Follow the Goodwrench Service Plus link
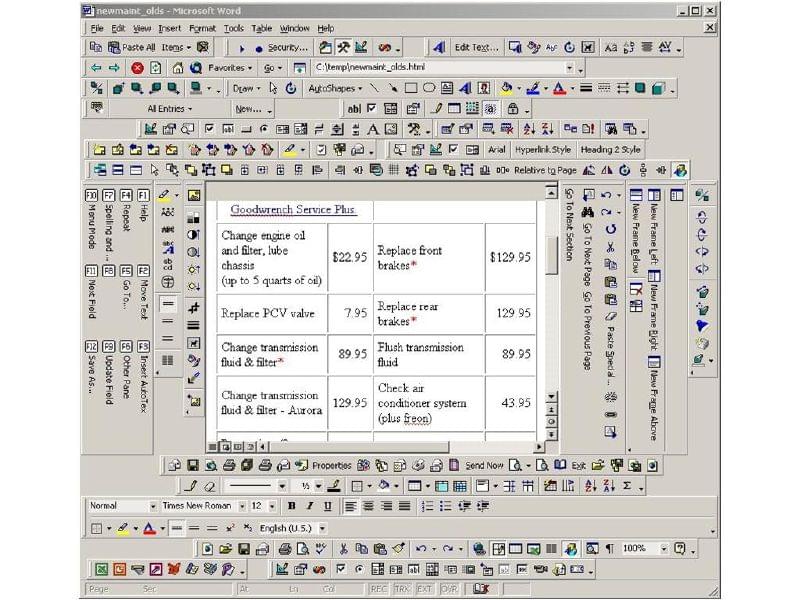 coord(293,210)
